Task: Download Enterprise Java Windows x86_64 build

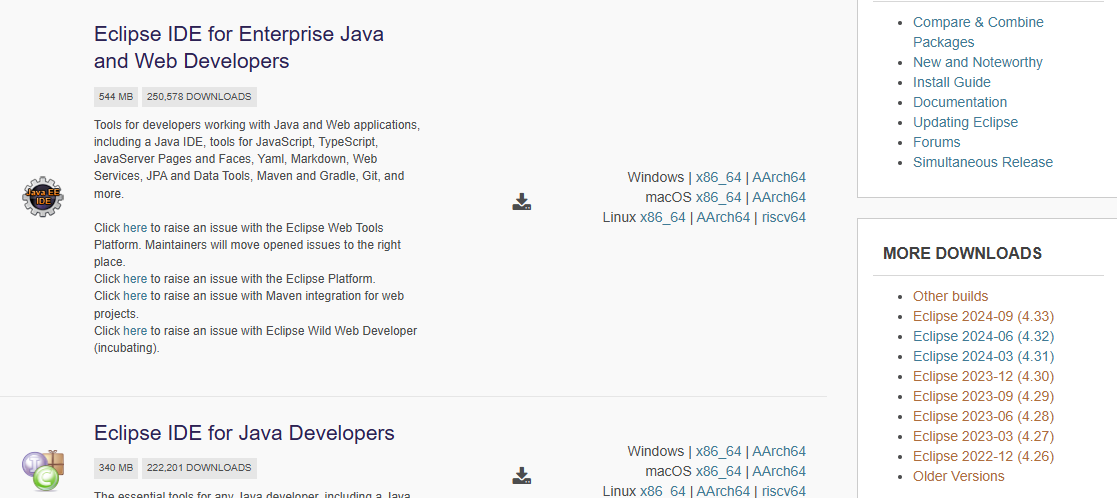Action: click(x=718, y=177)
